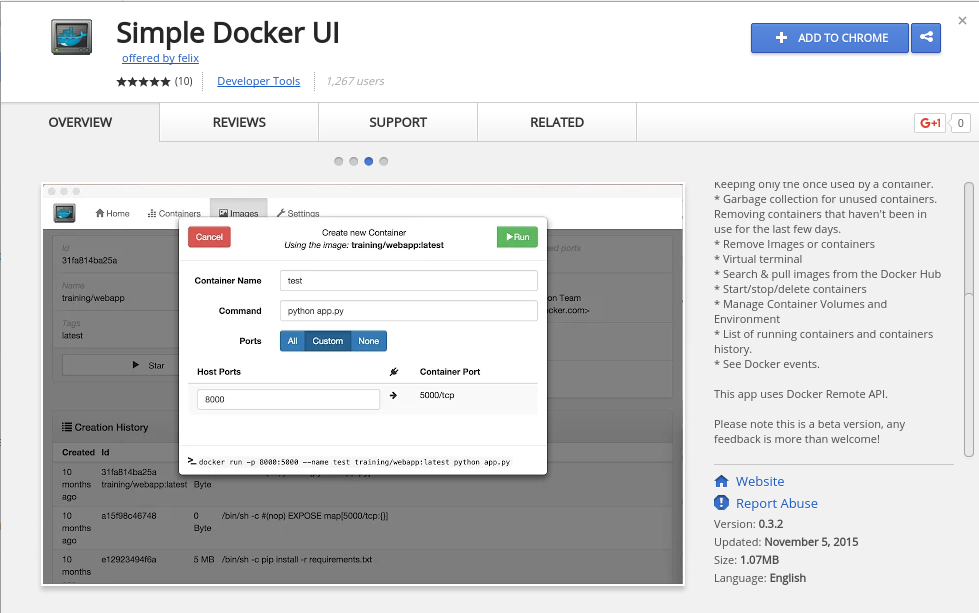
Task: Select the first carousel dot
Action: [338, 161]
